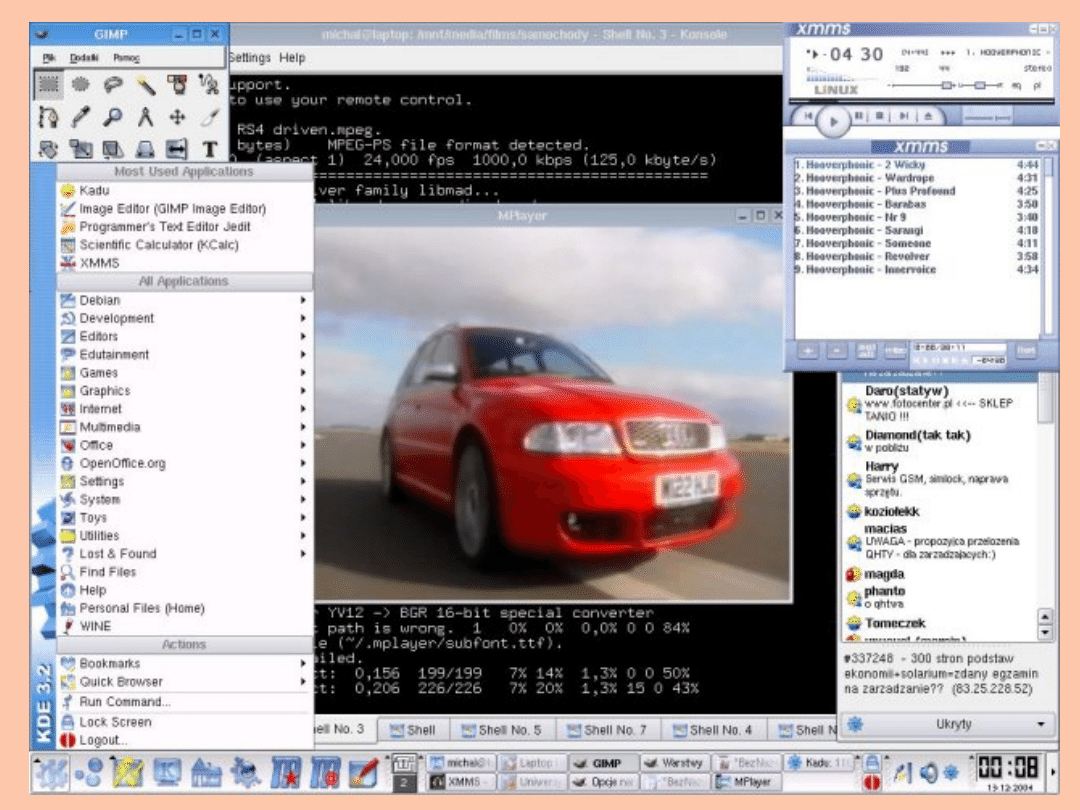The height and width of the screenshot is (810, 1080).
Task: Click the Warstwy taskbar button
Action: (674, 763)
